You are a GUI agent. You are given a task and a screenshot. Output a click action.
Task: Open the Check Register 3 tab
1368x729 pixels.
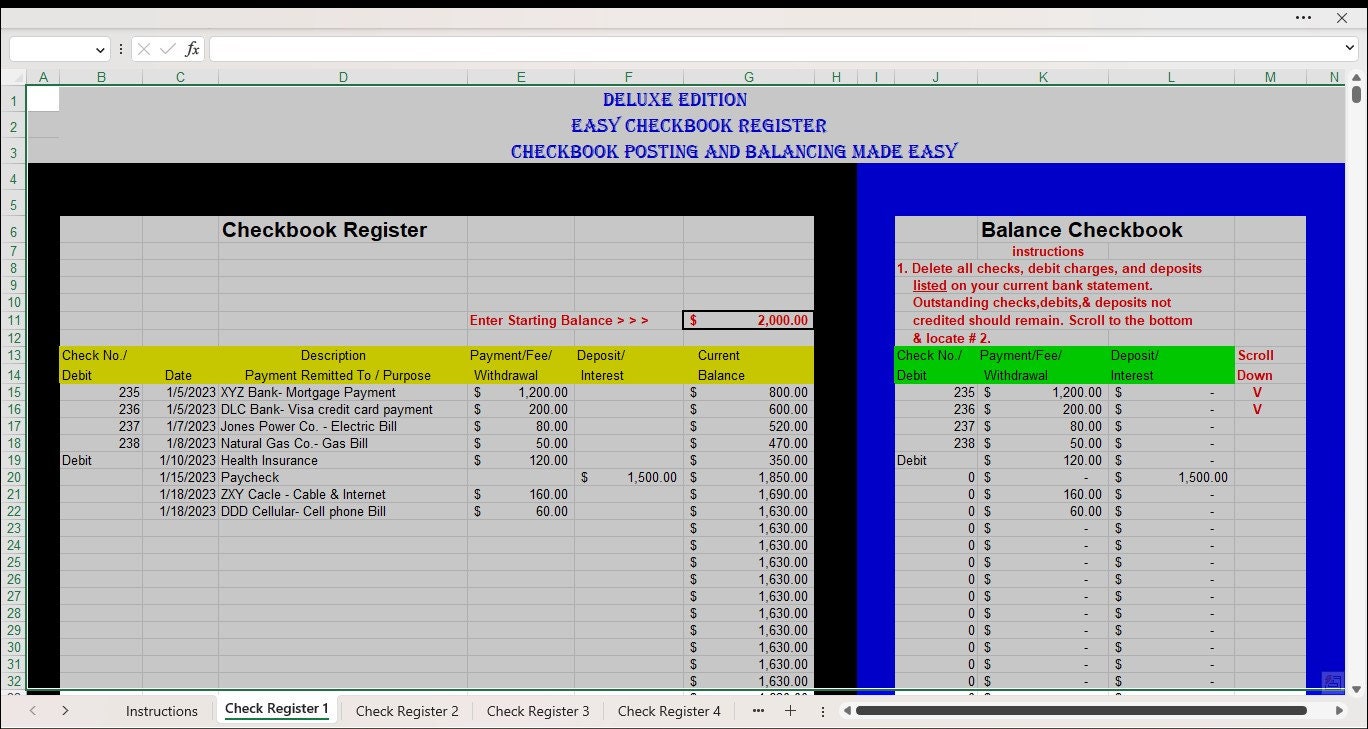click(538, 710)
